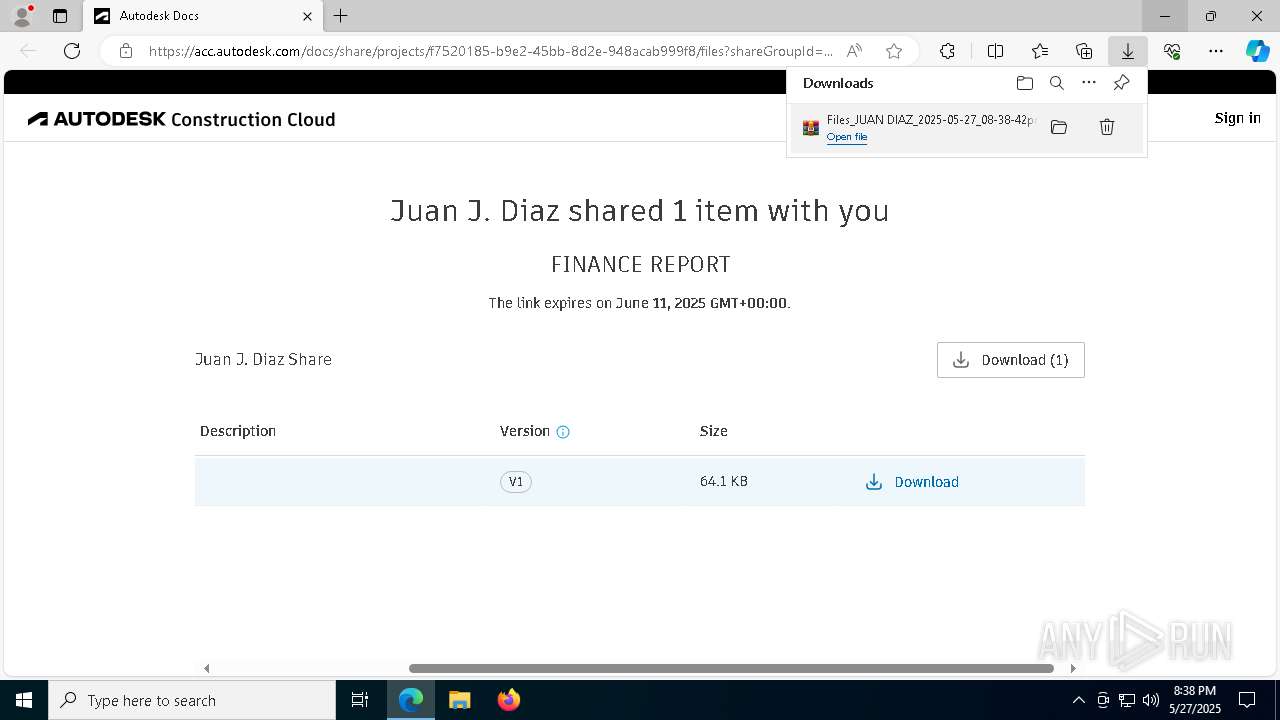Click the Autodesk Construction Cloud logo
Viewport: 1280px width, 720px height.
click(x=181, y=119)
